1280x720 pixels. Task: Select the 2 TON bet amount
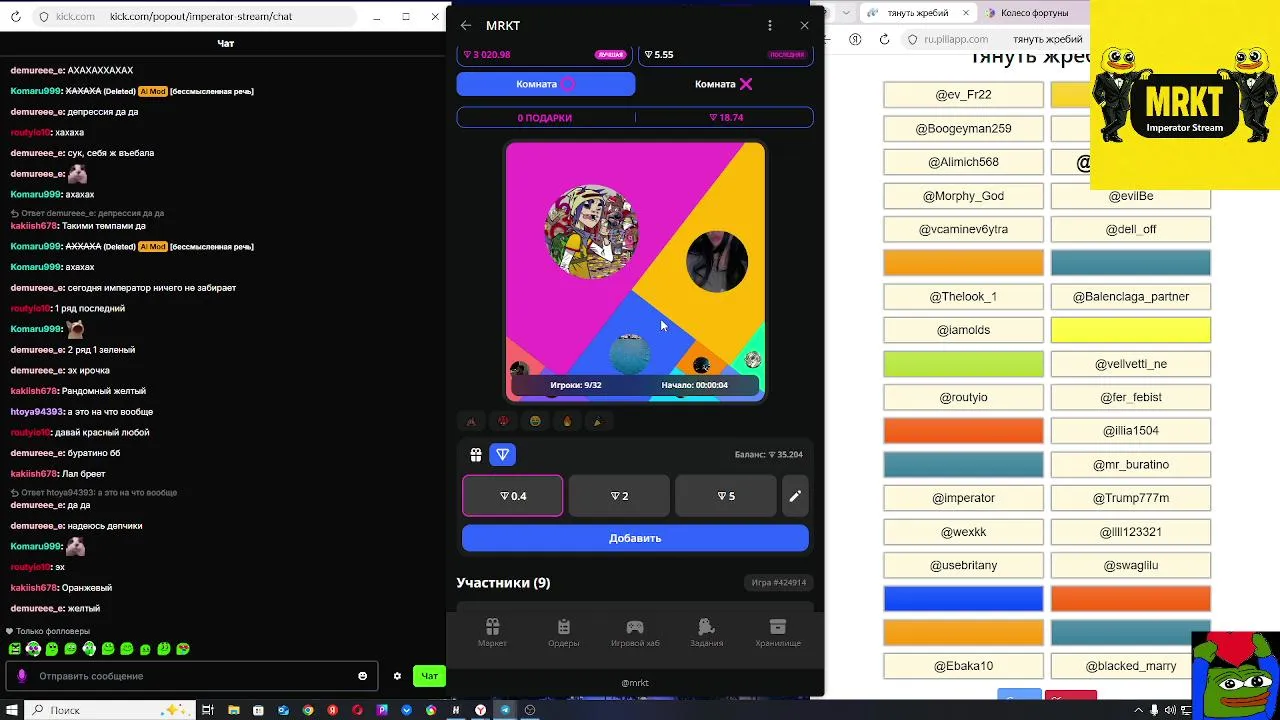pos(619,496)
